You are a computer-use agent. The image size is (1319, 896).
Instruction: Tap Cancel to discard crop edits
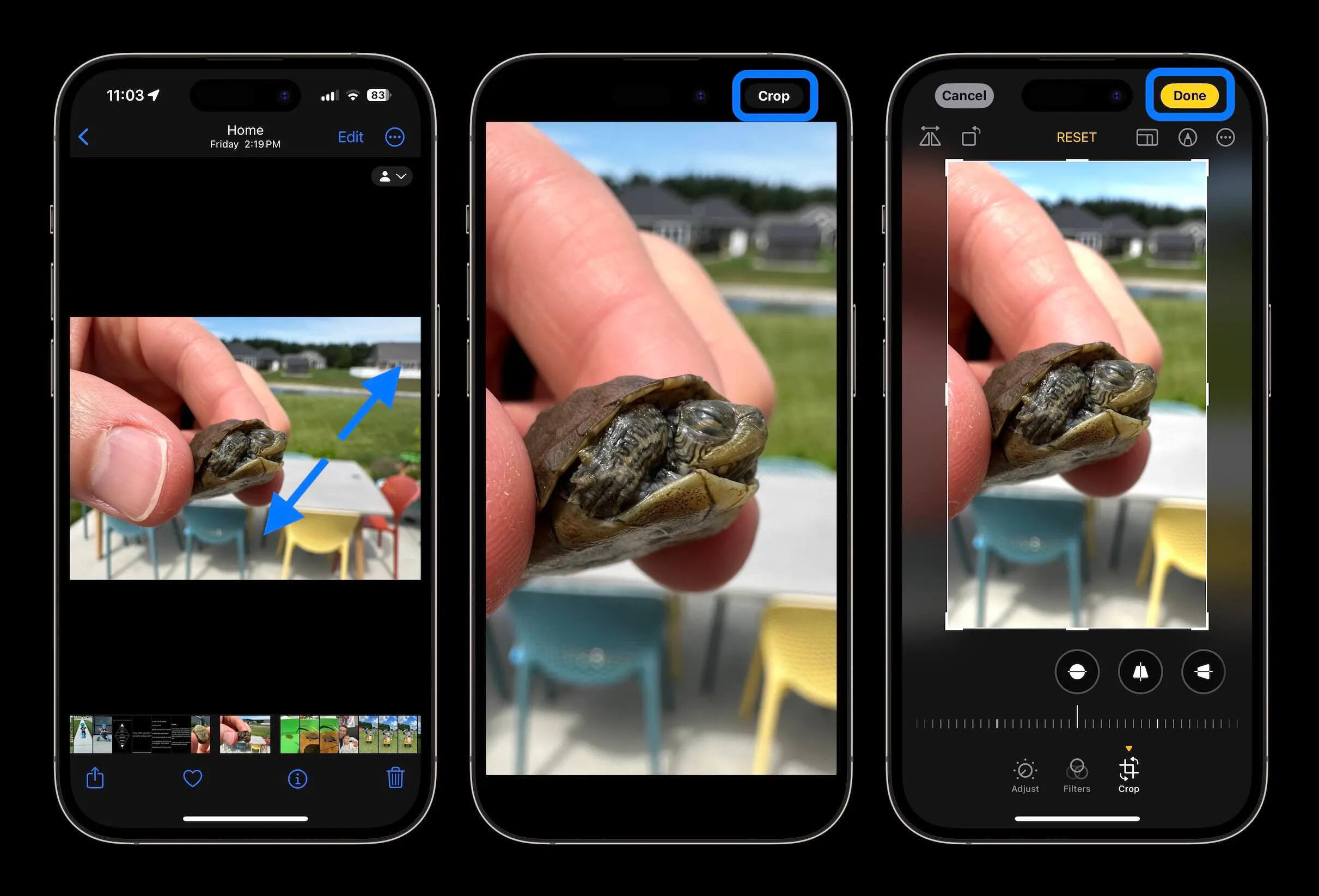[962, 95]
